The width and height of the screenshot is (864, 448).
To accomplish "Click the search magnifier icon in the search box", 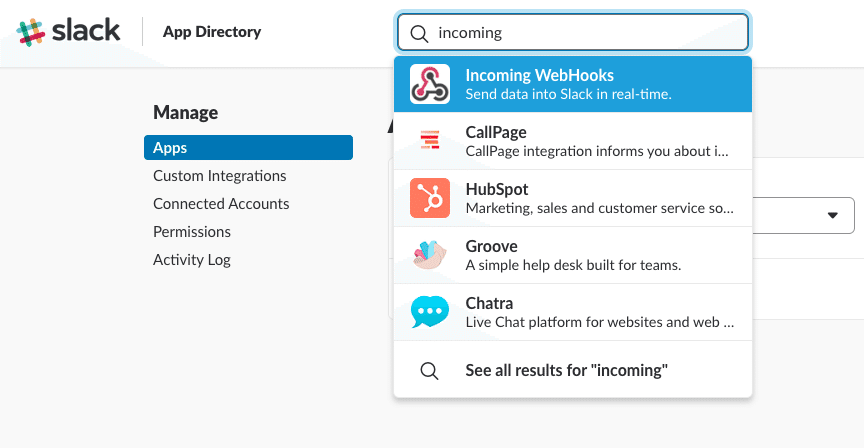I will pos(419,34).
